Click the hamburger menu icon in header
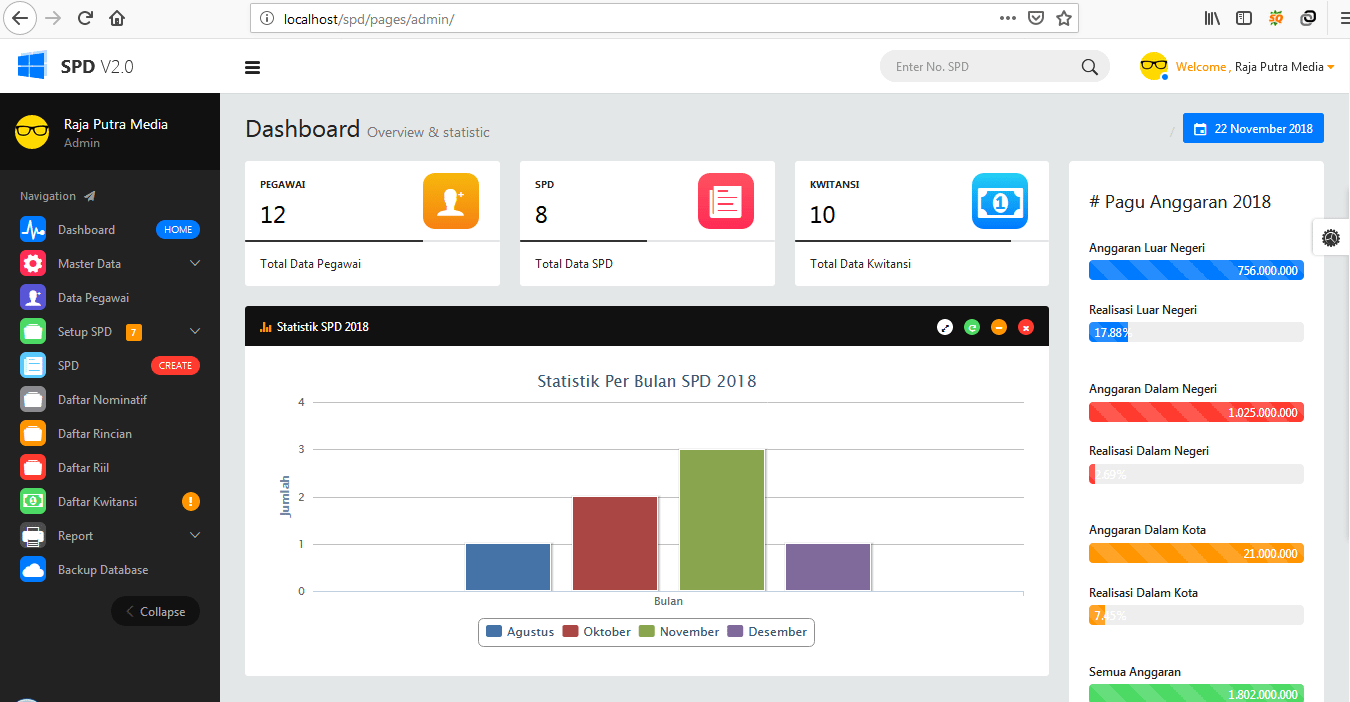Viewport: 1350px width, 702px height. click(x=252, y=67)
